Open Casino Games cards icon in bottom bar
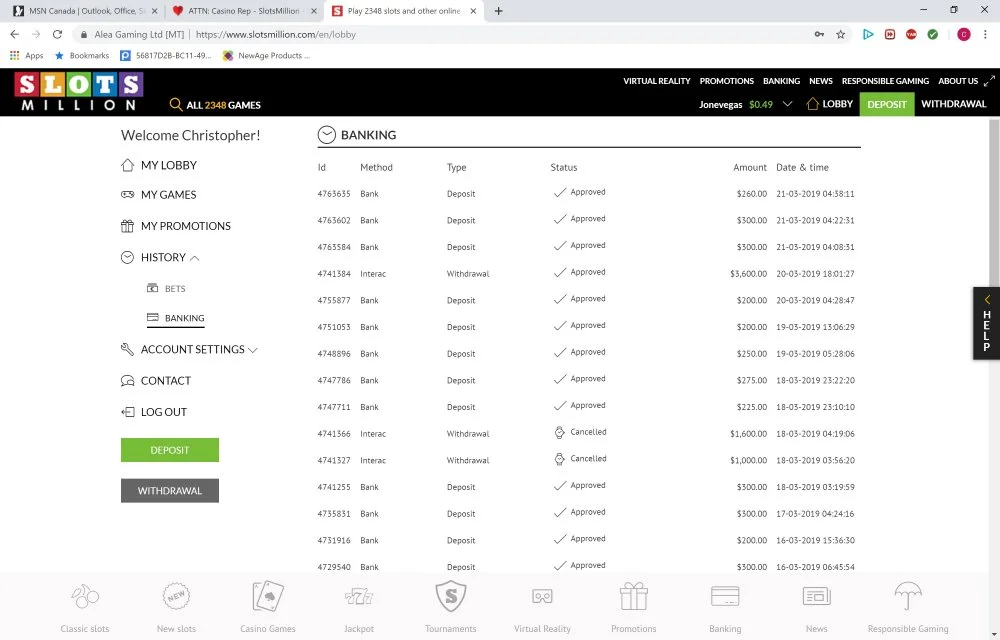This screenshot has width=1000, height=640. coord(268,597)
